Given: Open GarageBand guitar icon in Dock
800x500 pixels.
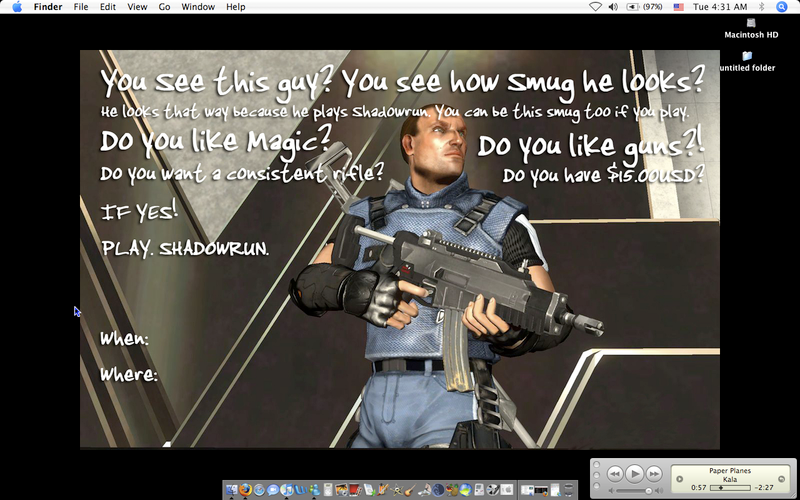Looking at the screenshot, I should click(410, 490).
